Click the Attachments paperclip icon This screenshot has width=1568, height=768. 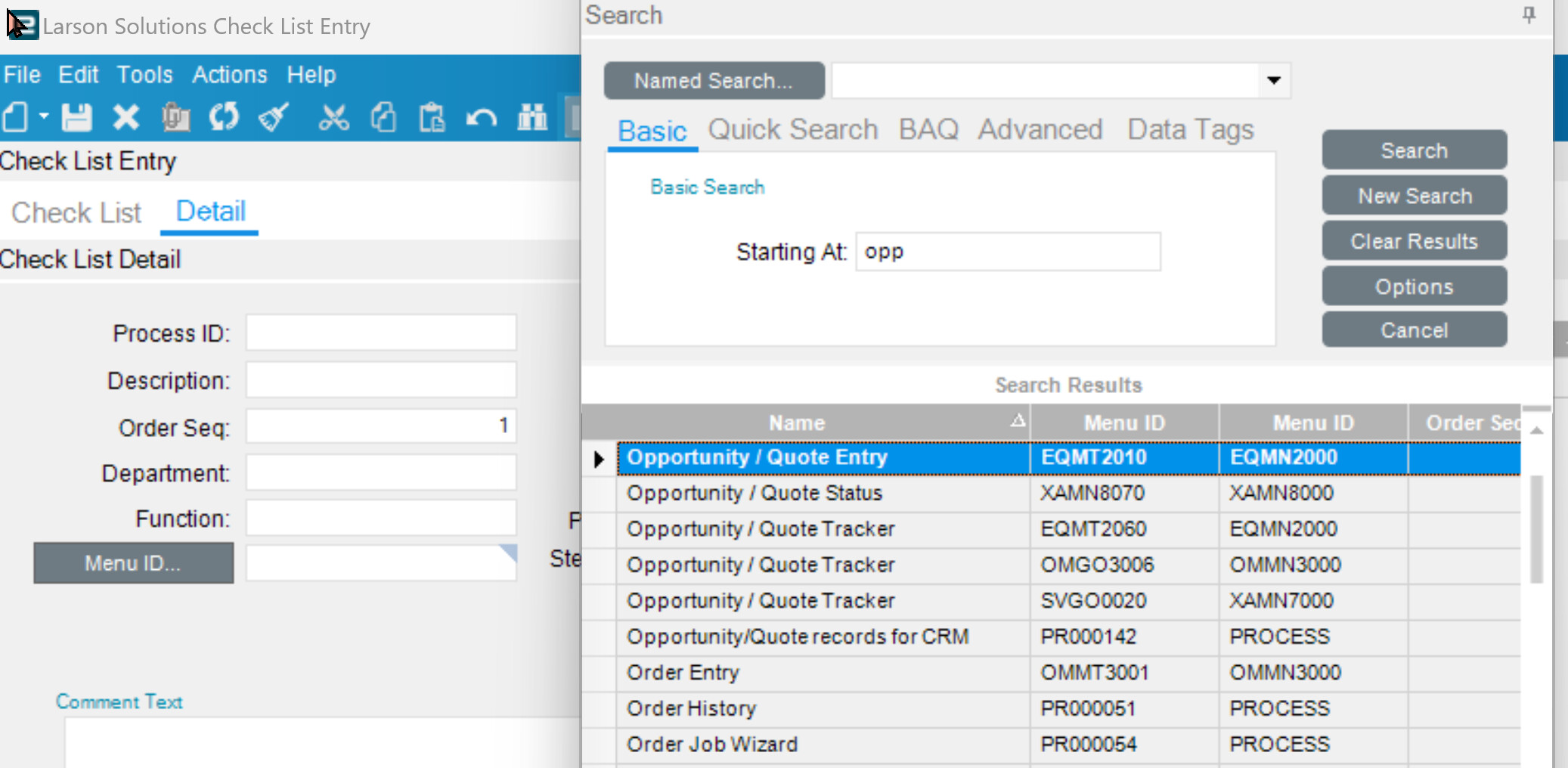pos(175,118)
